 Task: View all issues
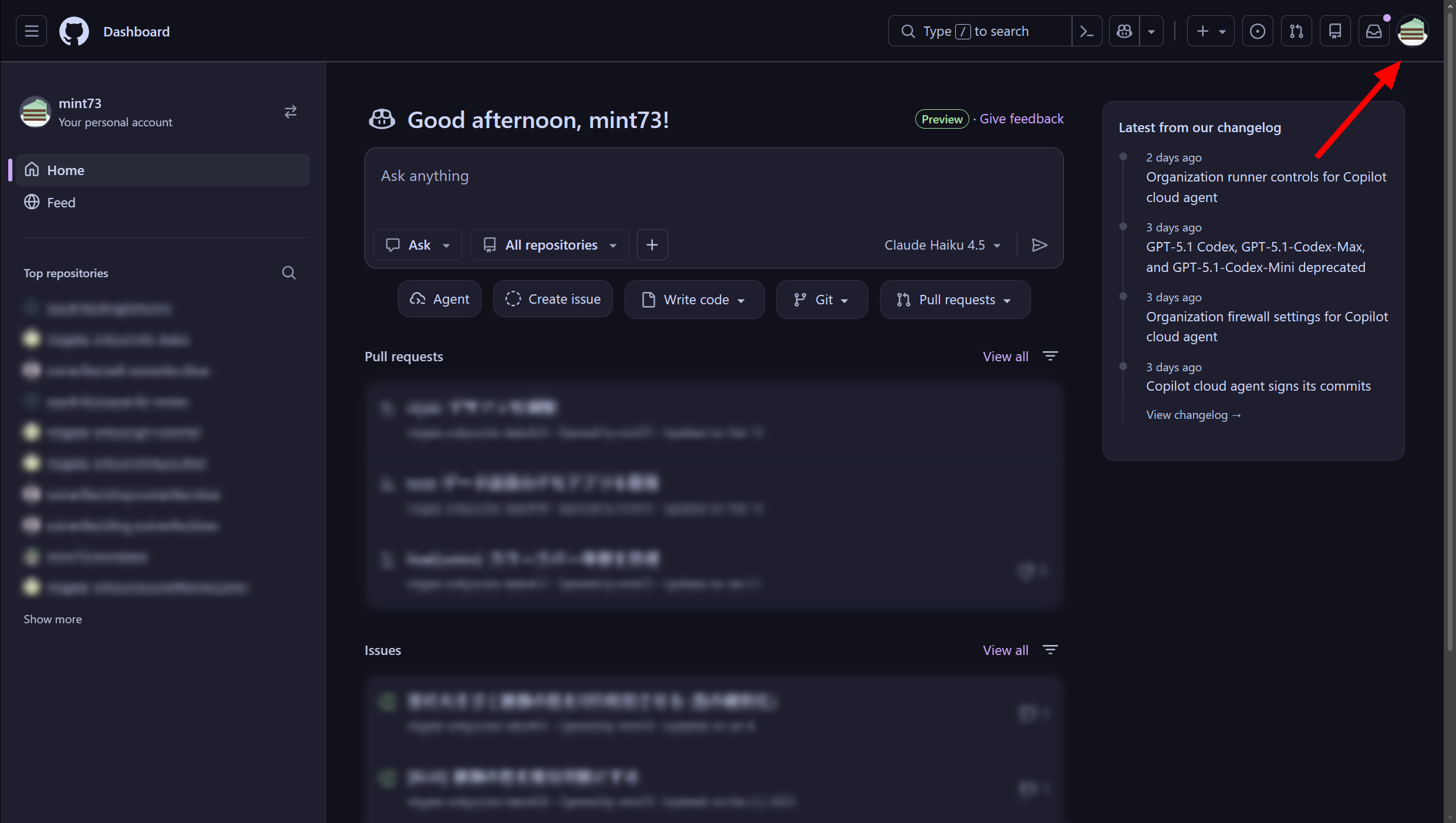coord(1006,650)
